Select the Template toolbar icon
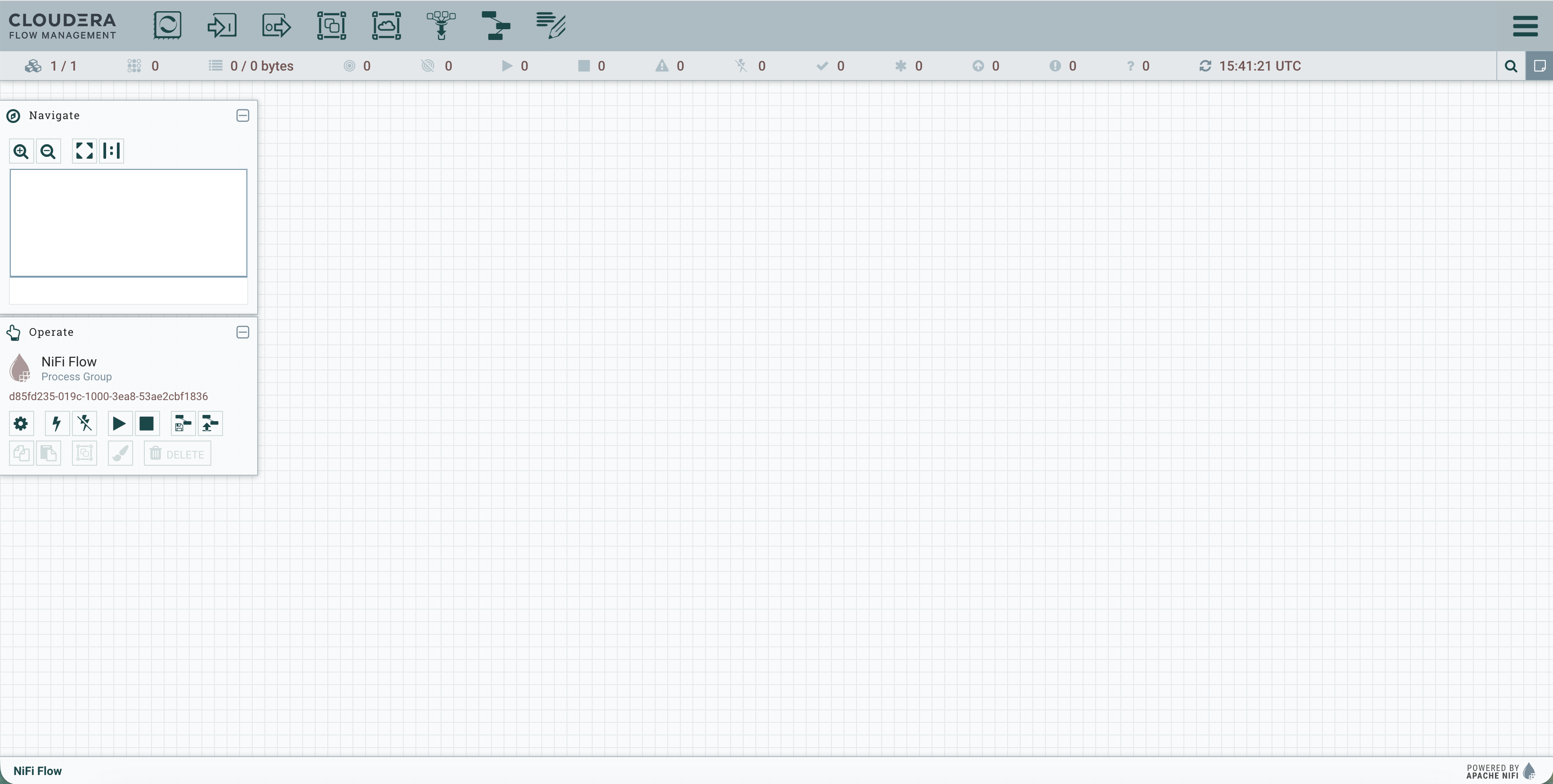 [x=495, y=25]
